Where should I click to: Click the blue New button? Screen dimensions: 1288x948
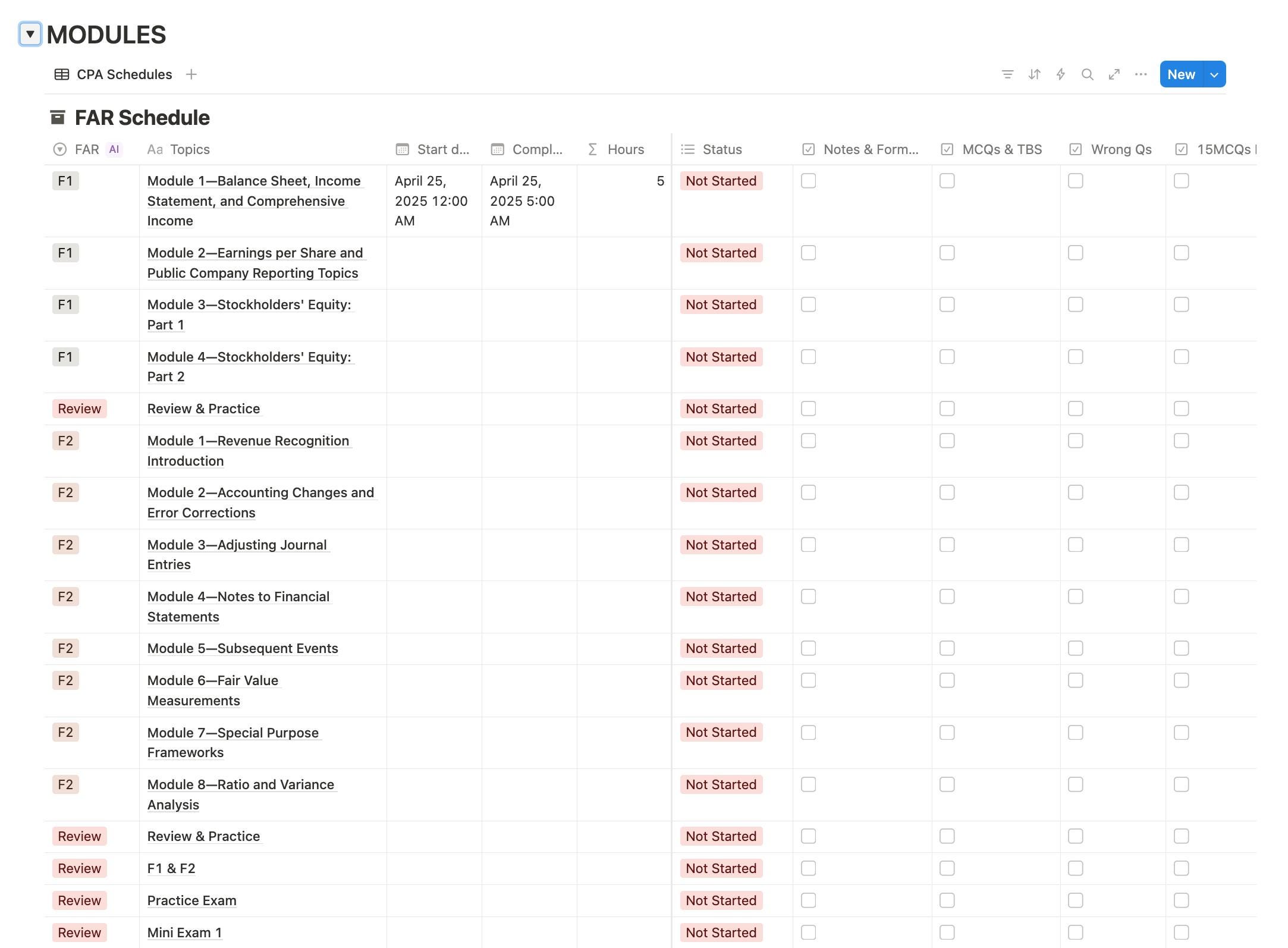(1181, 74)
